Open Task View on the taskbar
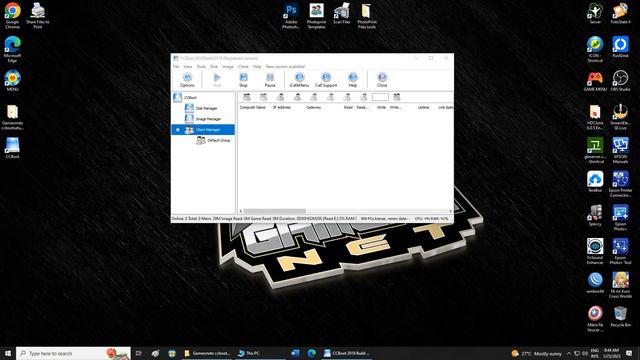The image size is (640, 360). (x=139, y=353)
